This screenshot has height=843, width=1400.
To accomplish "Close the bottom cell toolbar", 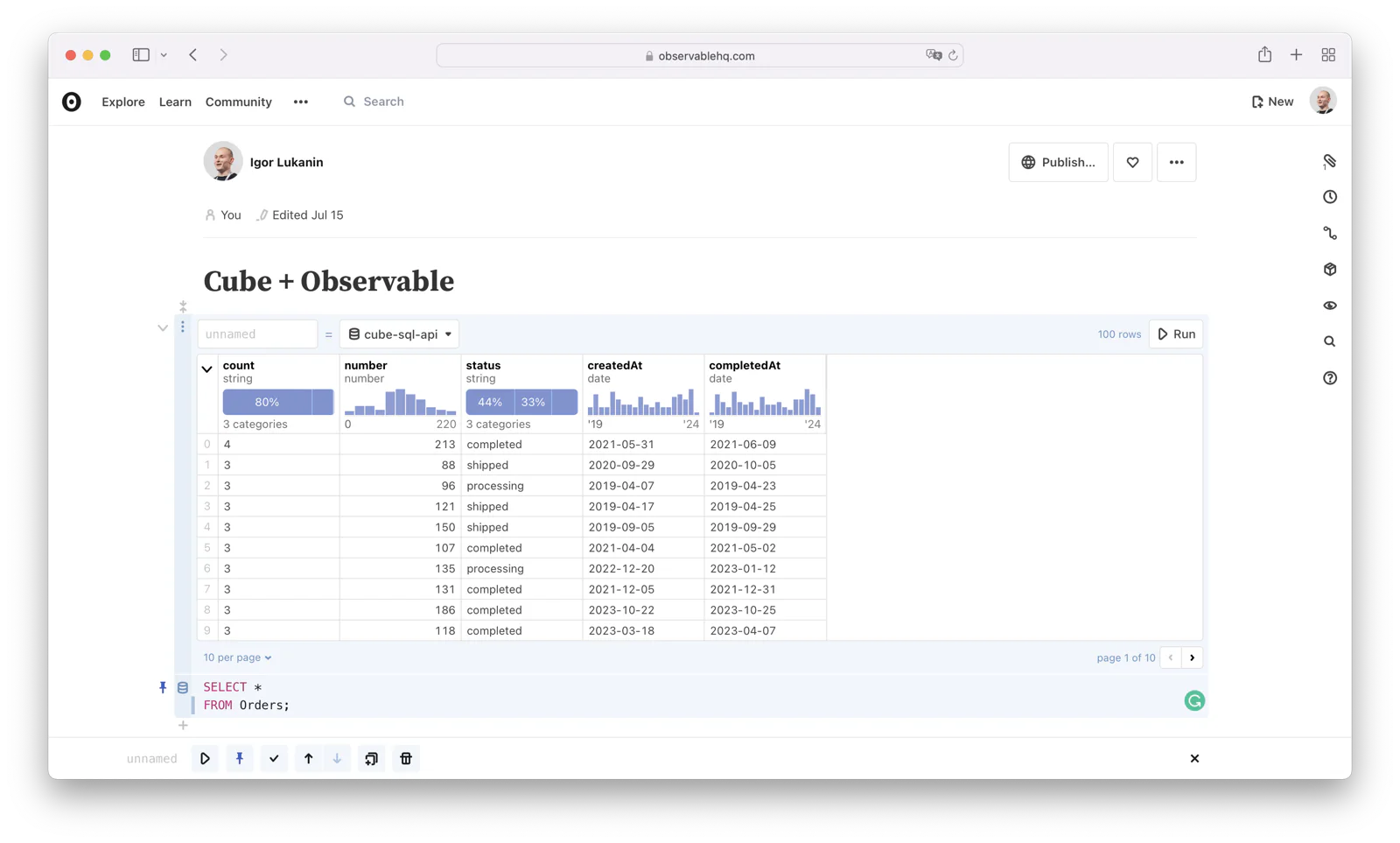I will click(1194, 758).
